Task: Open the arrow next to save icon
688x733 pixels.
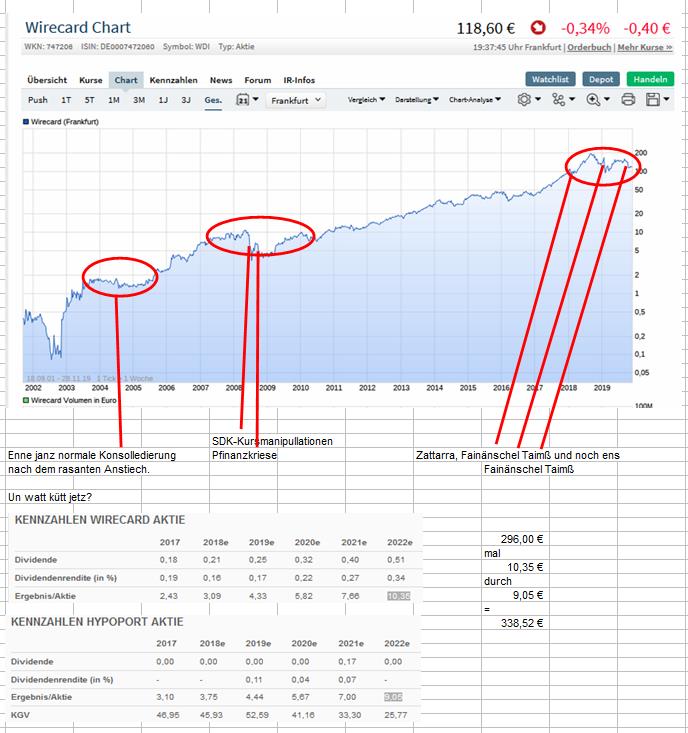Action: [666, 99]
